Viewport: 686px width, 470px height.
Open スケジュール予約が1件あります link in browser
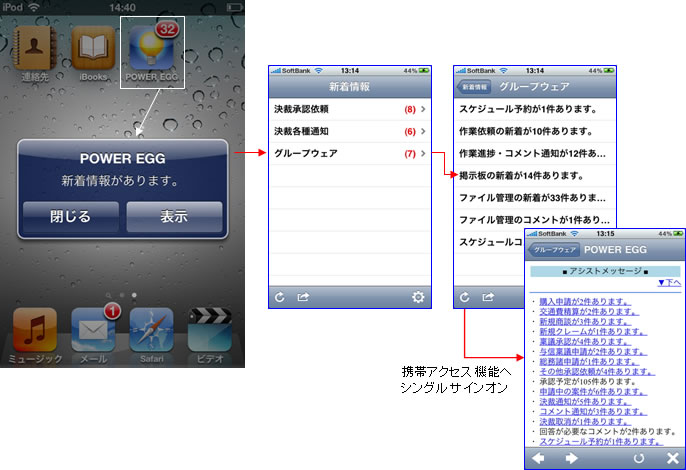601,442
